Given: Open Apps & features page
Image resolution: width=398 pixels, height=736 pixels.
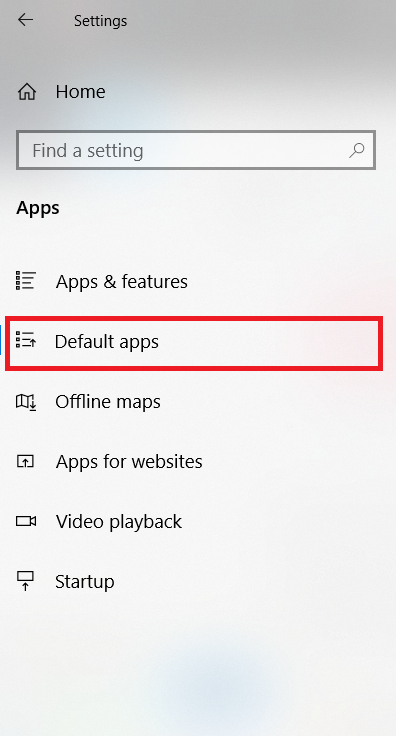Looking at the screenshot, I should (122, 282).
